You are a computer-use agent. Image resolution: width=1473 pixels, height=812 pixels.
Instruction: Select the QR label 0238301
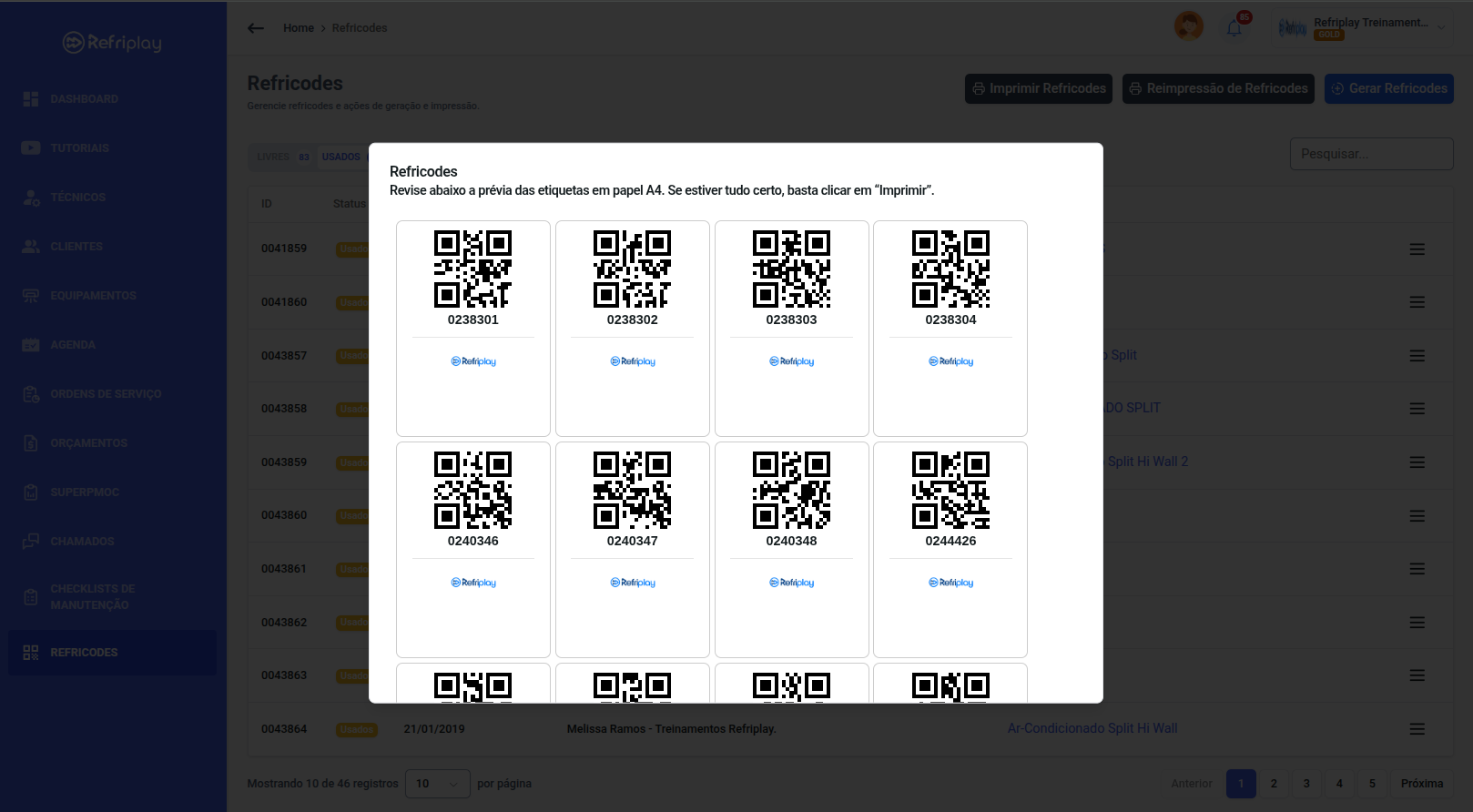[473, 329]
